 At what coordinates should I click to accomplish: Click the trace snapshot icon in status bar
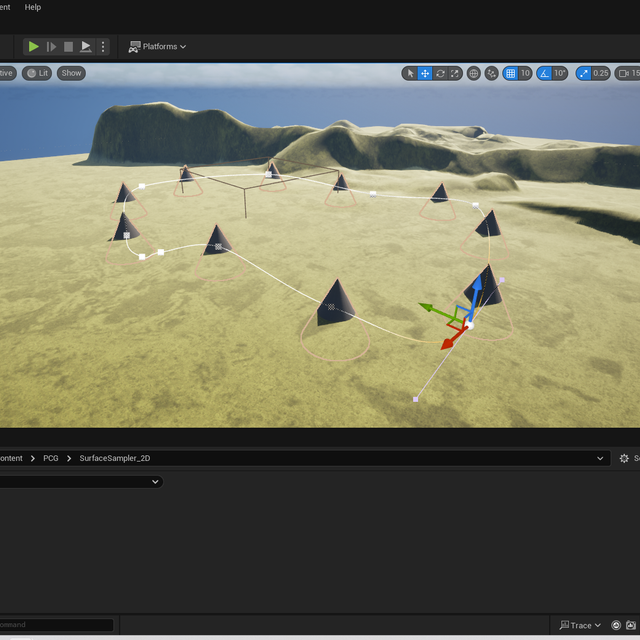pos(631,625)
